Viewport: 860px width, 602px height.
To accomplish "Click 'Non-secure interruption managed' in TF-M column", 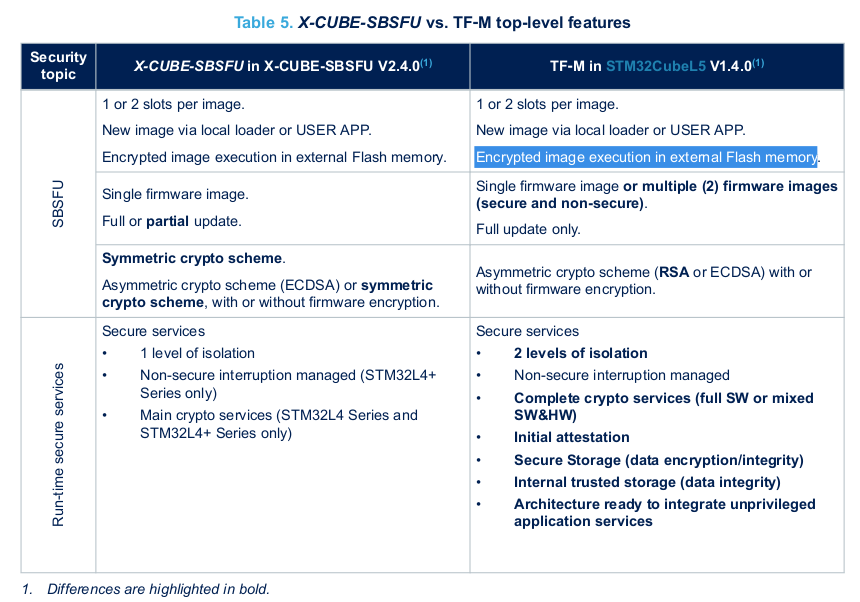I will pyautogui.click(x=621, y=375).
